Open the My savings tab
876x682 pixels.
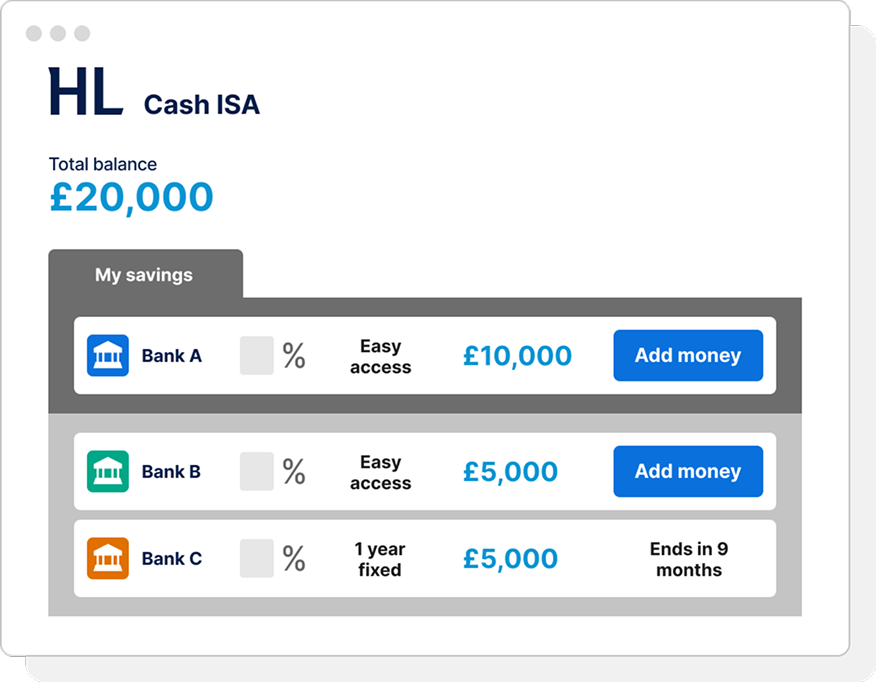click(x=144, y=274)
